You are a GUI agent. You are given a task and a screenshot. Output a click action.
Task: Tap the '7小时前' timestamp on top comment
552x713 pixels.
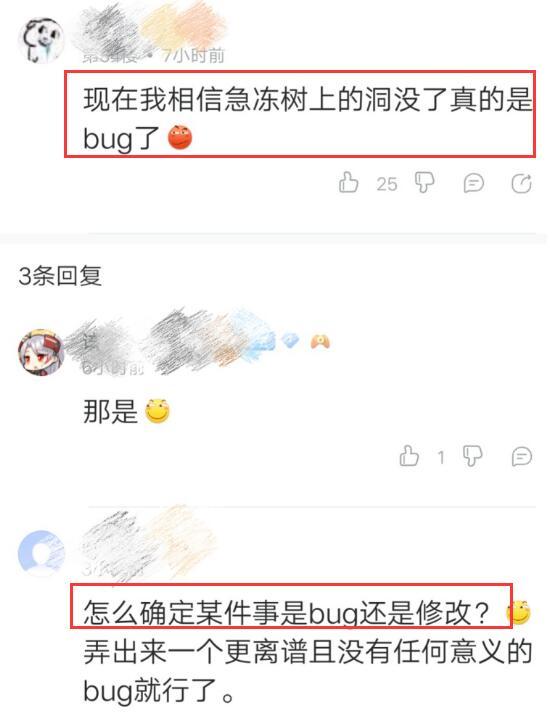click(194, 56)
